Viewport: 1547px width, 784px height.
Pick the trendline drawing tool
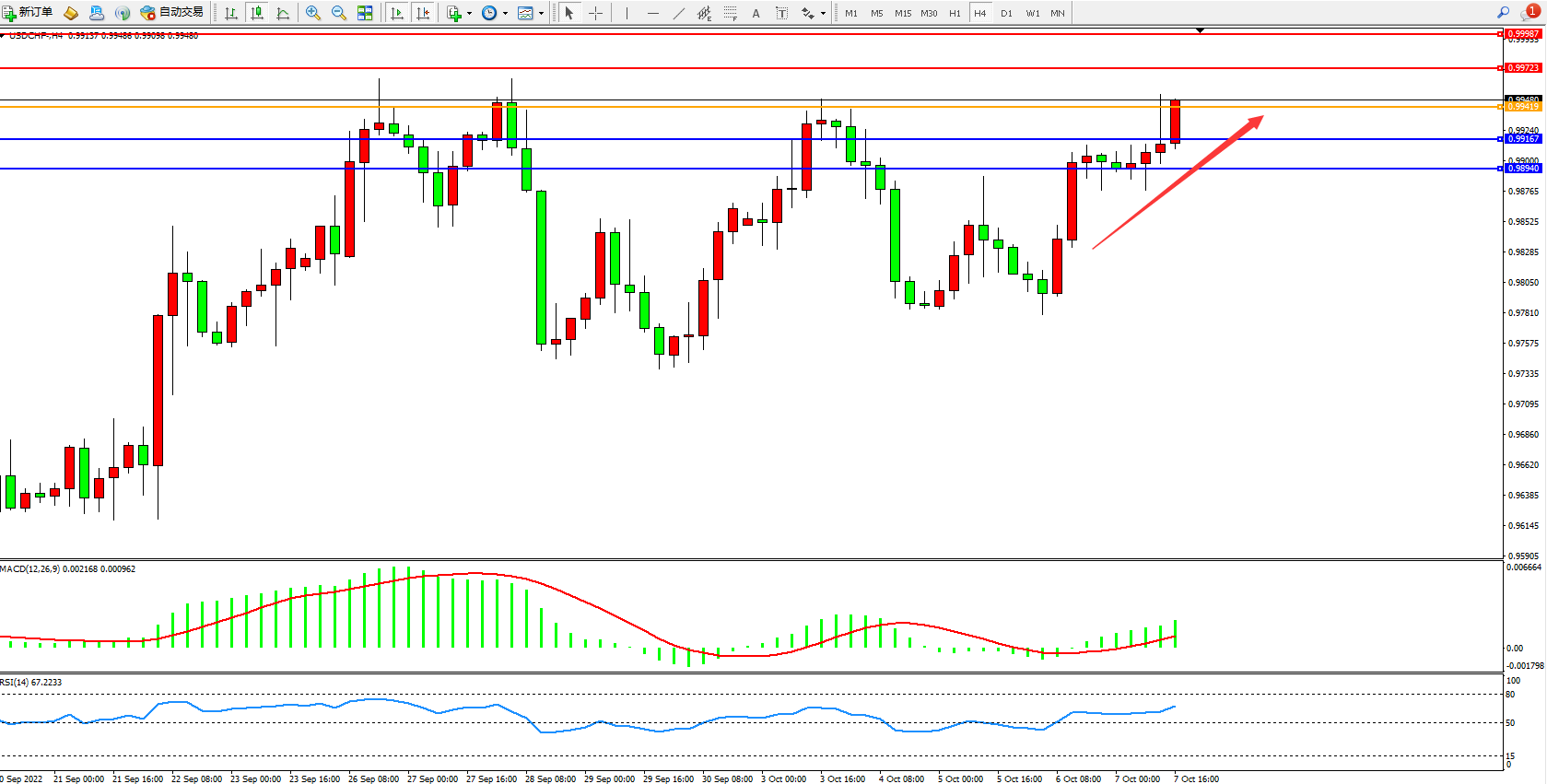point(679,13)
